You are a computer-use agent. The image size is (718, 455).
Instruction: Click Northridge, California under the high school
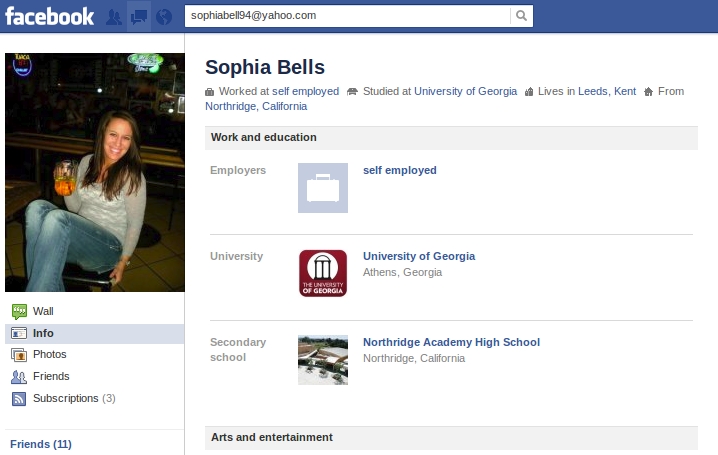pyautogui.click(x=414, y=358)
